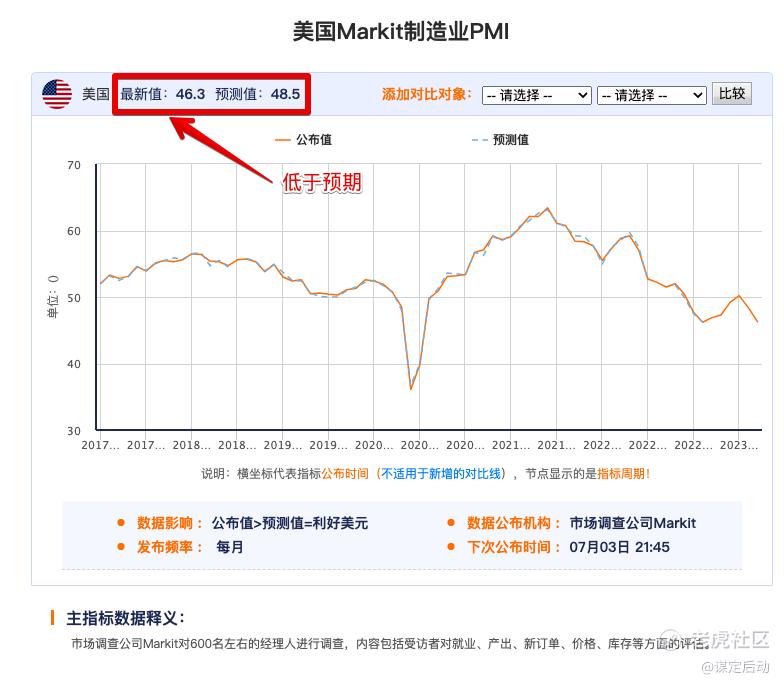Click the 主指标数据释义 heading
784x685 pixels.
[125, 618]
